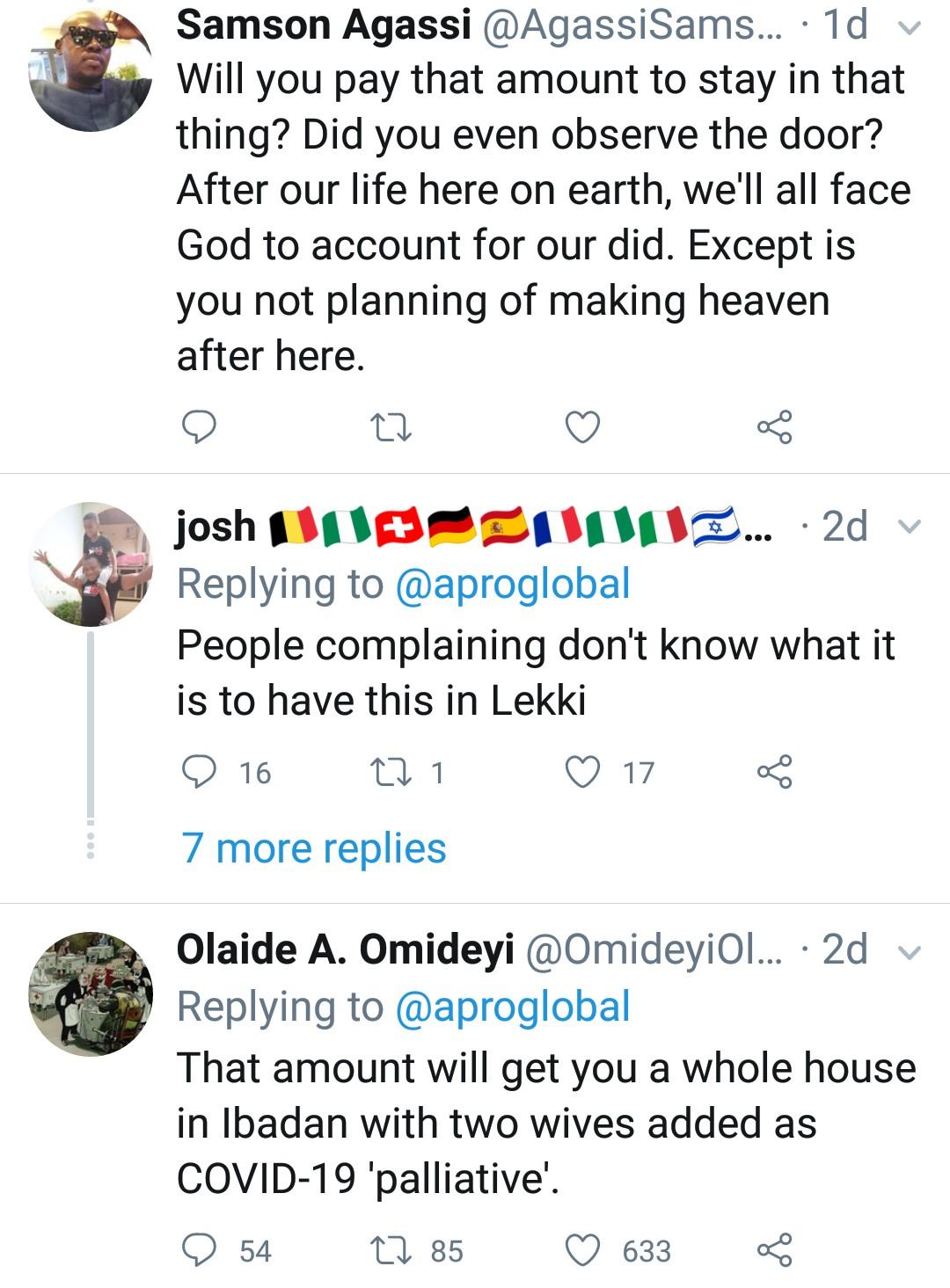This screenshot has width=950, height=1288.
Task: Open @aproglobal mention in Olaide's reply
Action: tap(513, 1008)
